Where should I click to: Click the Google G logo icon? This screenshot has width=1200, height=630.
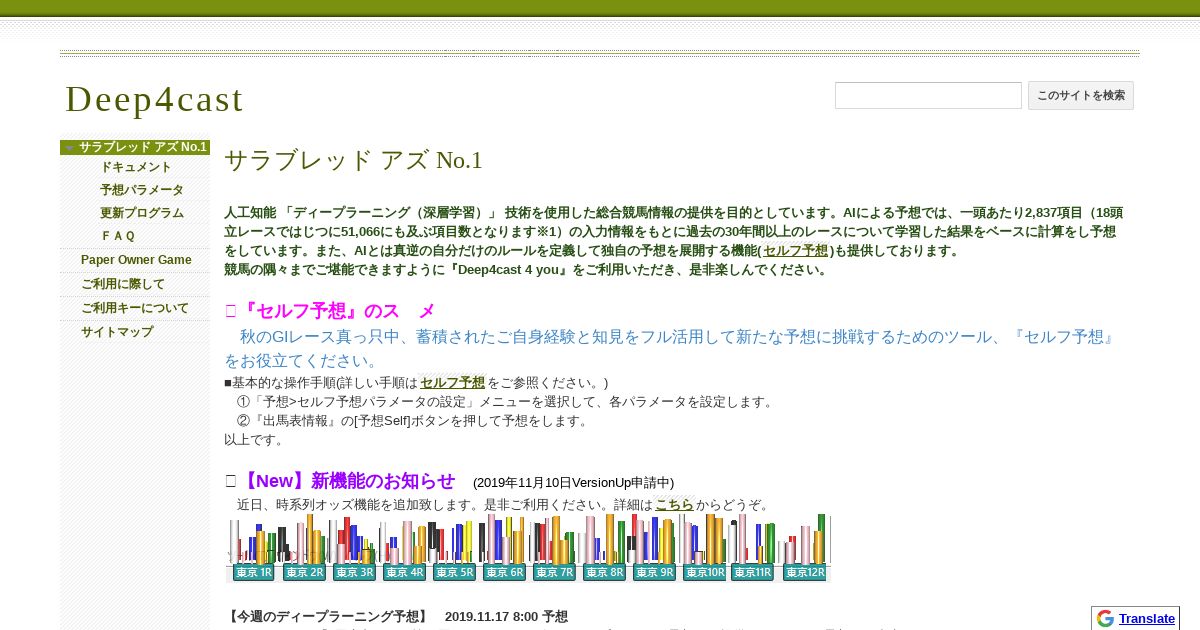(x=1105, y=619)
